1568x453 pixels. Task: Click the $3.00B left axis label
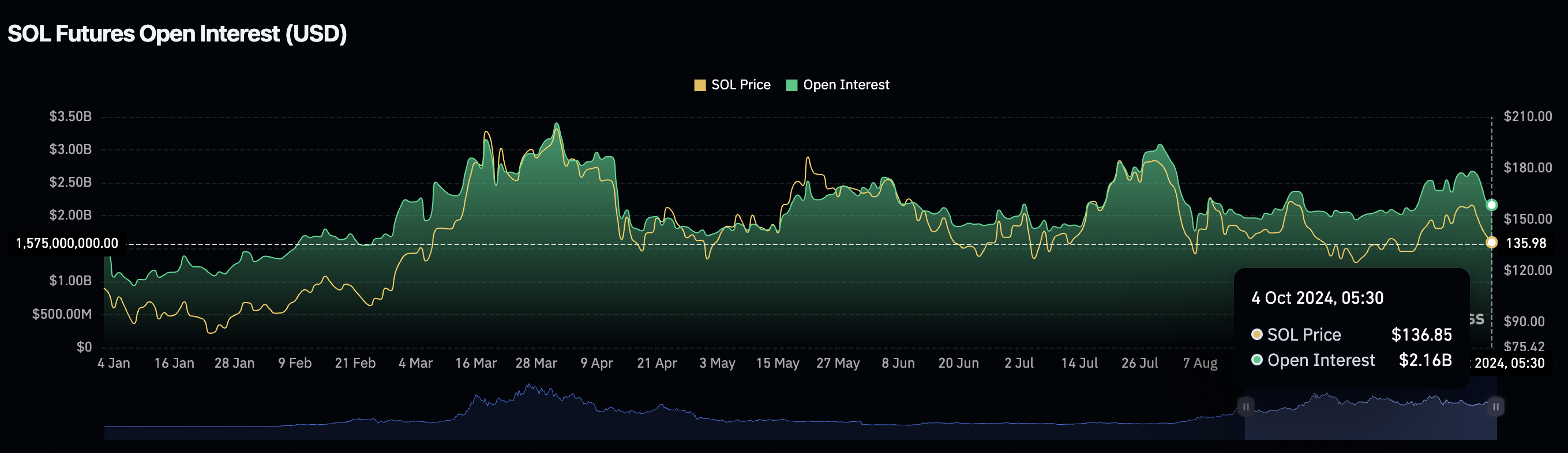point(70,149)
